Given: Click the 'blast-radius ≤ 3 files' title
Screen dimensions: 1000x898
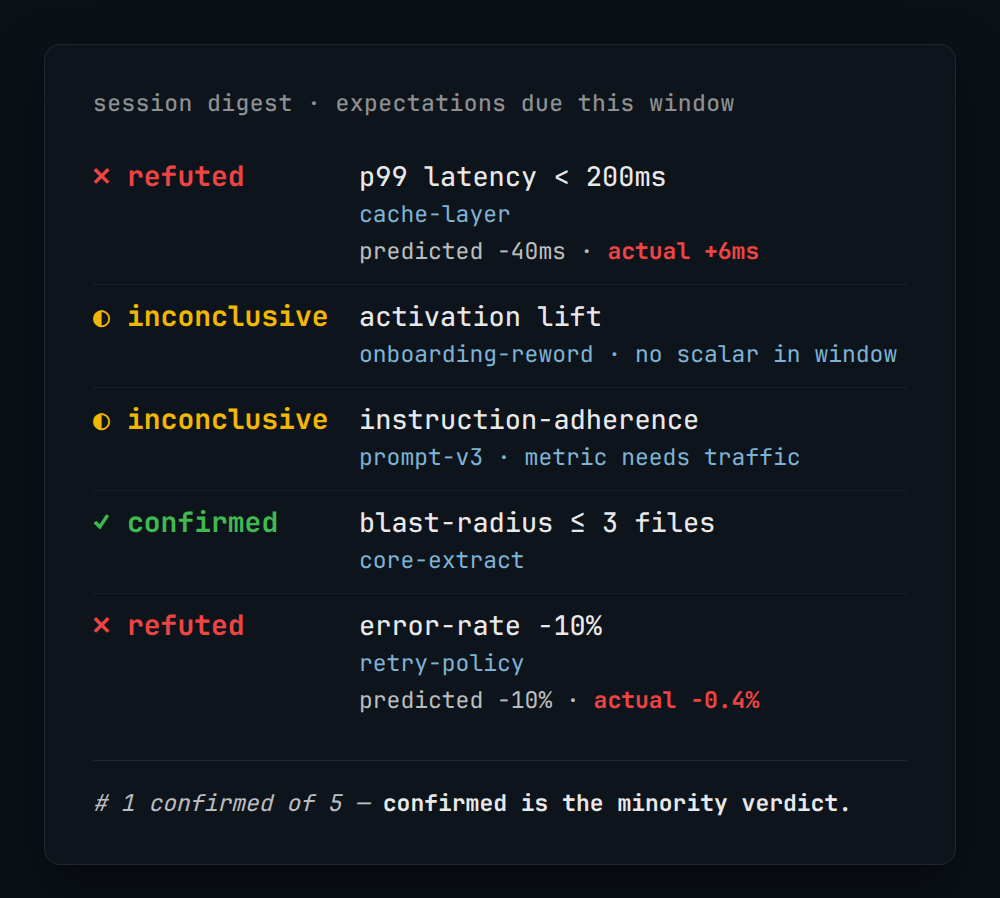Looking at the screenshot, I should click(537, 523).
